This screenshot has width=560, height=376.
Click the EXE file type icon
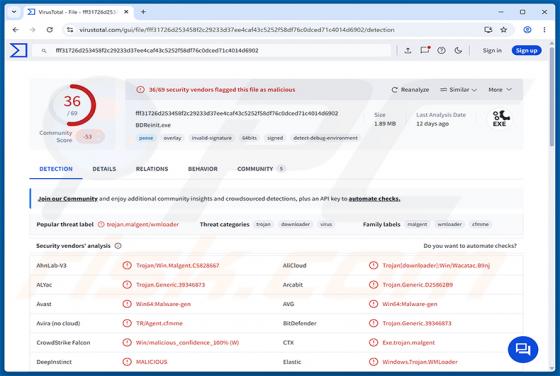(500, 119)
